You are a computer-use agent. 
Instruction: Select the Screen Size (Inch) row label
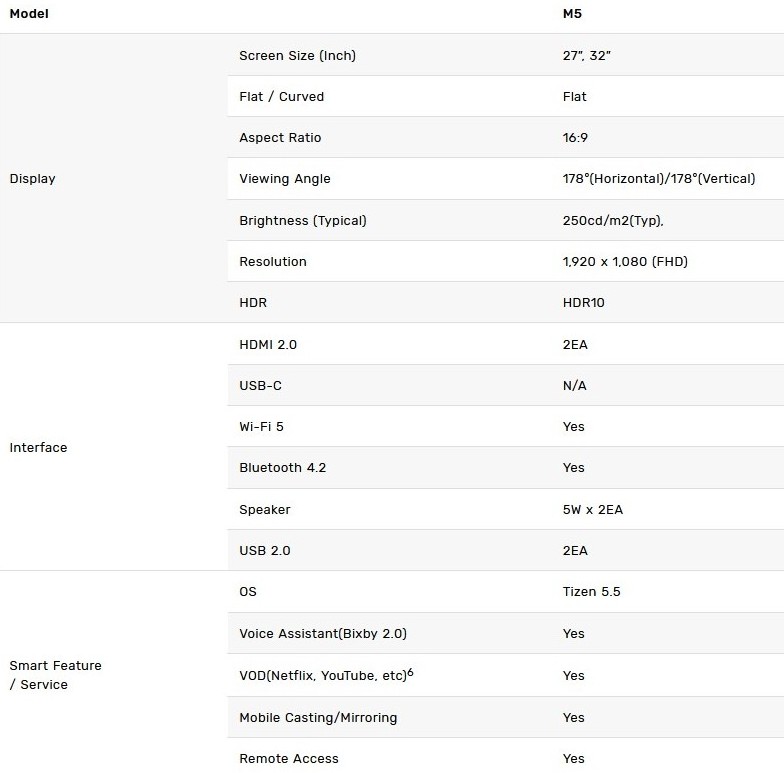[297, 56]
